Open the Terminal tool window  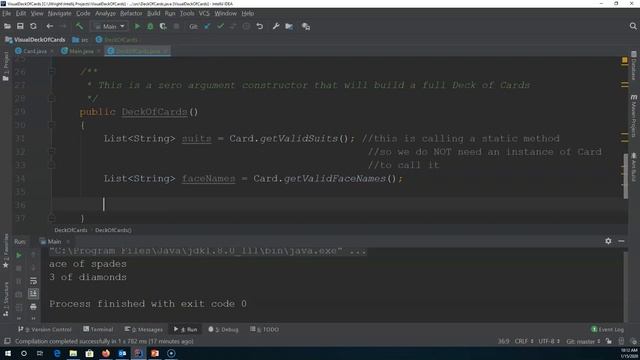pos(98,329)
